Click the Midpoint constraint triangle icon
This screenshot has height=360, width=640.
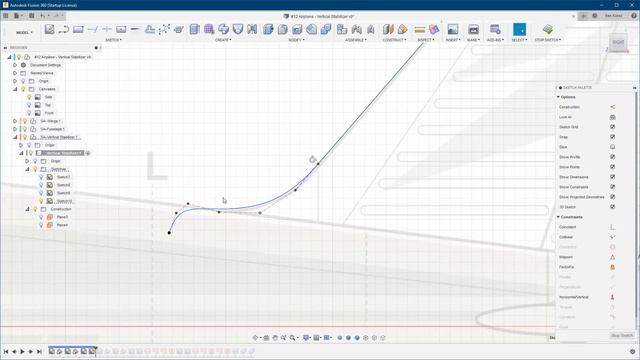coord(612,257)
